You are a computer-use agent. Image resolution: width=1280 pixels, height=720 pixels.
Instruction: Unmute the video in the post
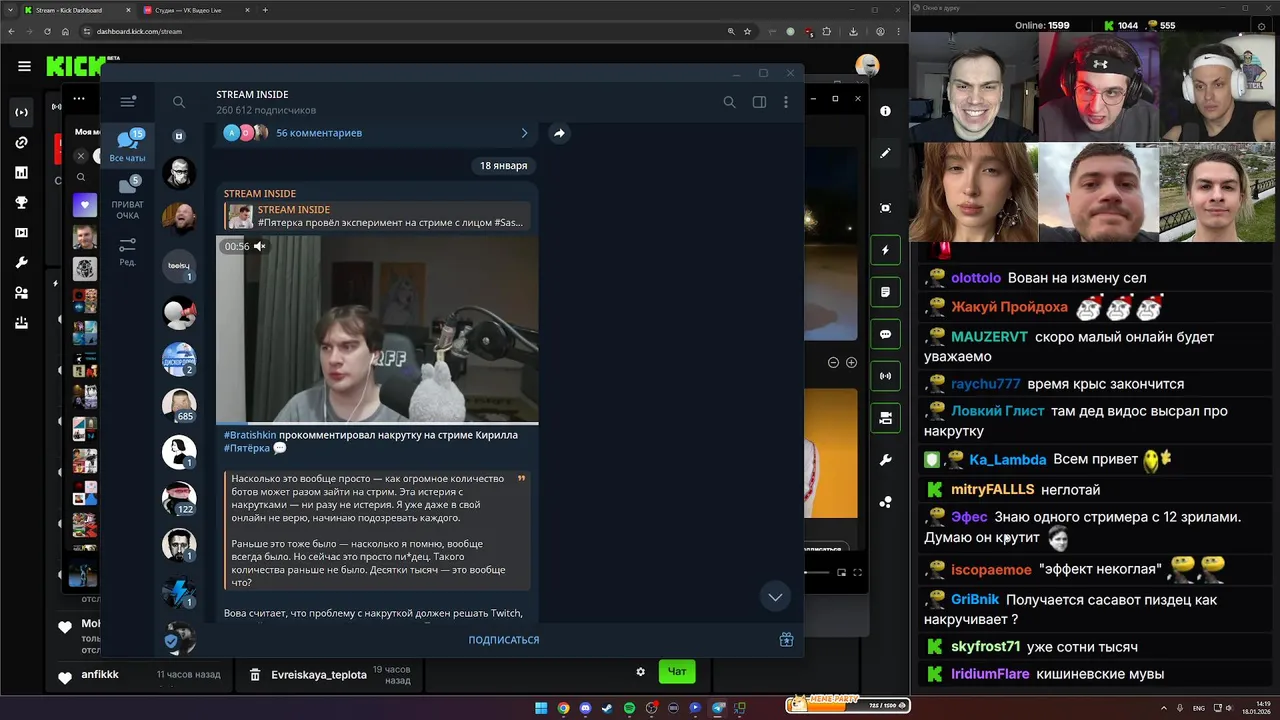coord(259,246)
